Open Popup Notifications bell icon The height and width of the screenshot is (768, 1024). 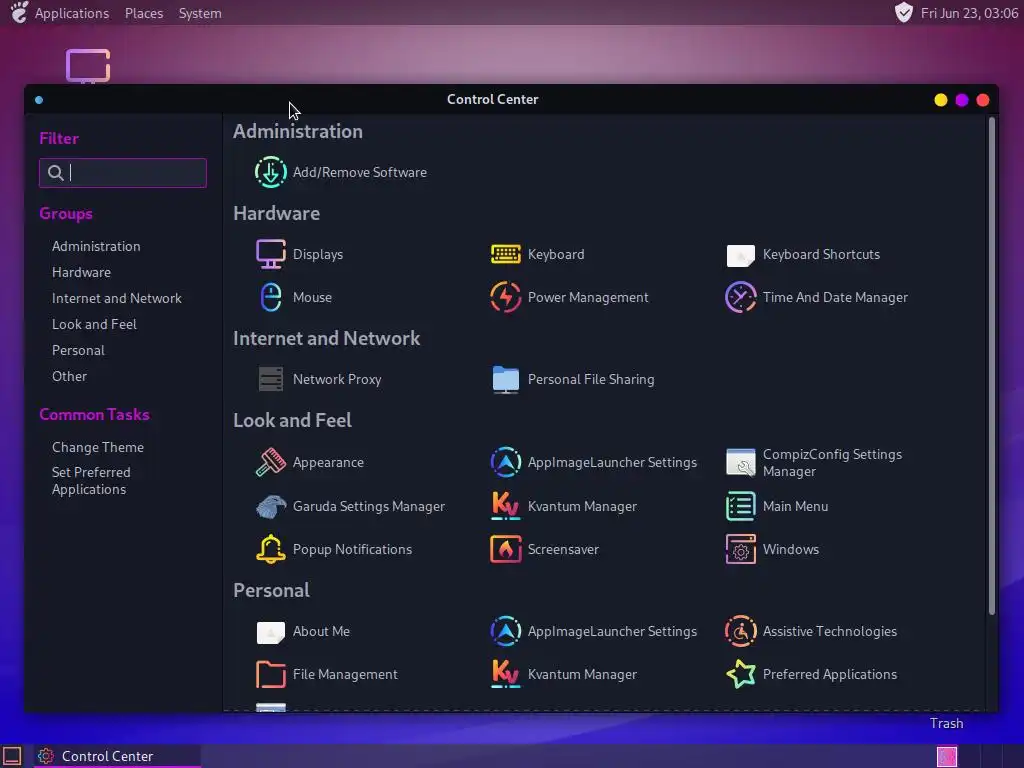[x=270, y=549]
